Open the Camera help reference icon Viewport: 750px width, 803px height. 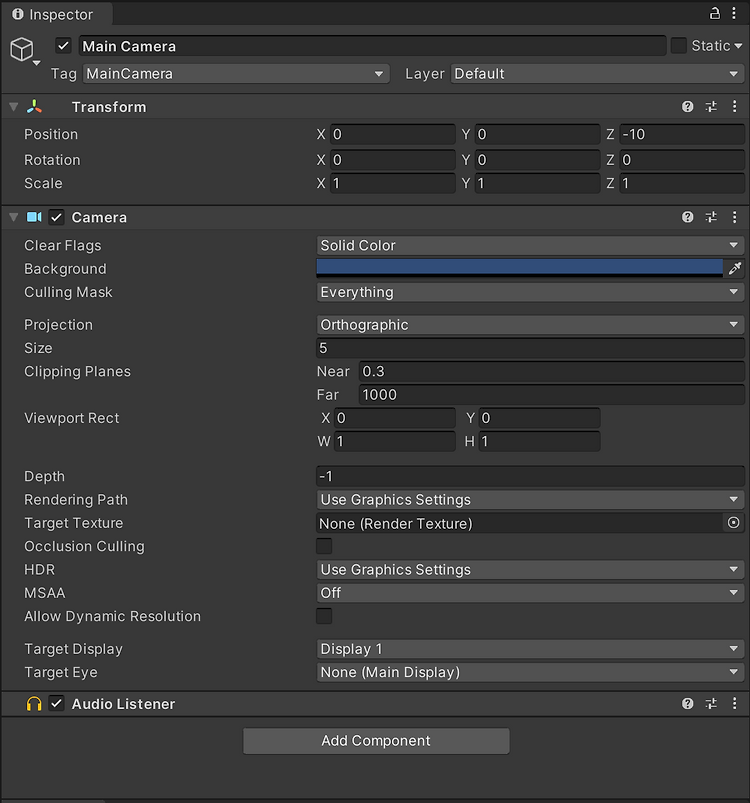688,217
